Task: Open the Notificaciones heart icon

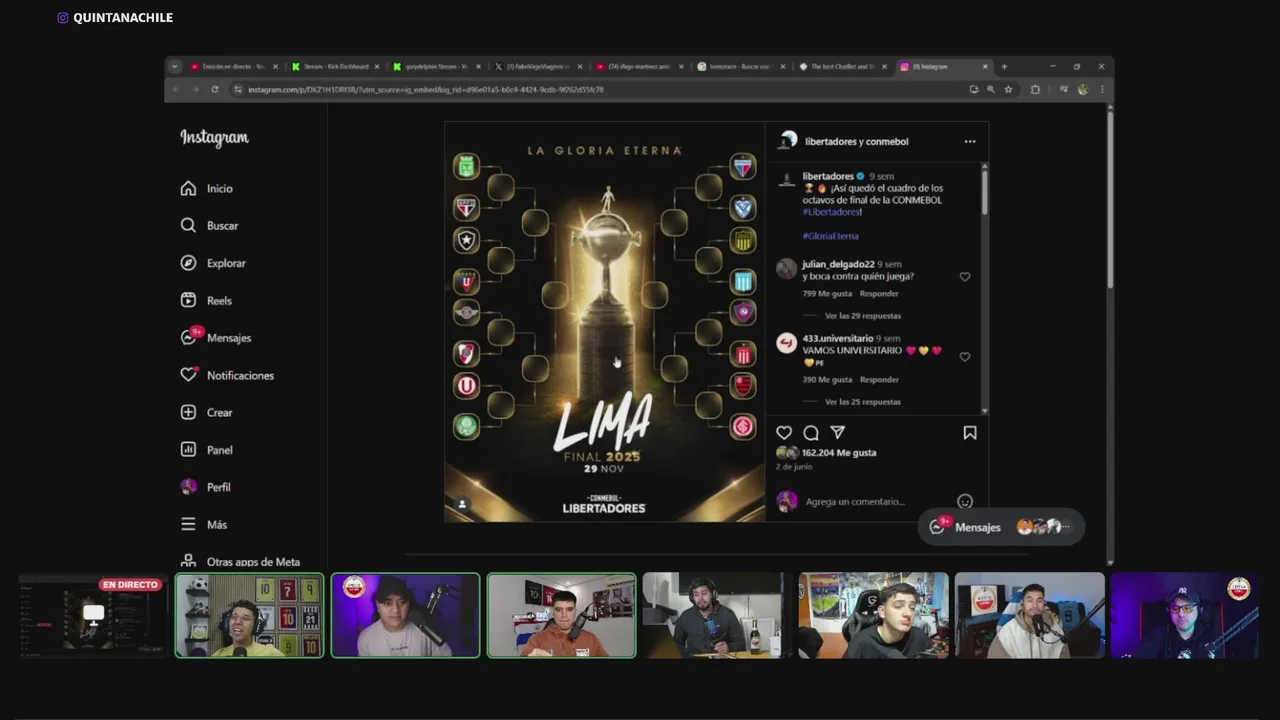Action: [x=188, y=375]
